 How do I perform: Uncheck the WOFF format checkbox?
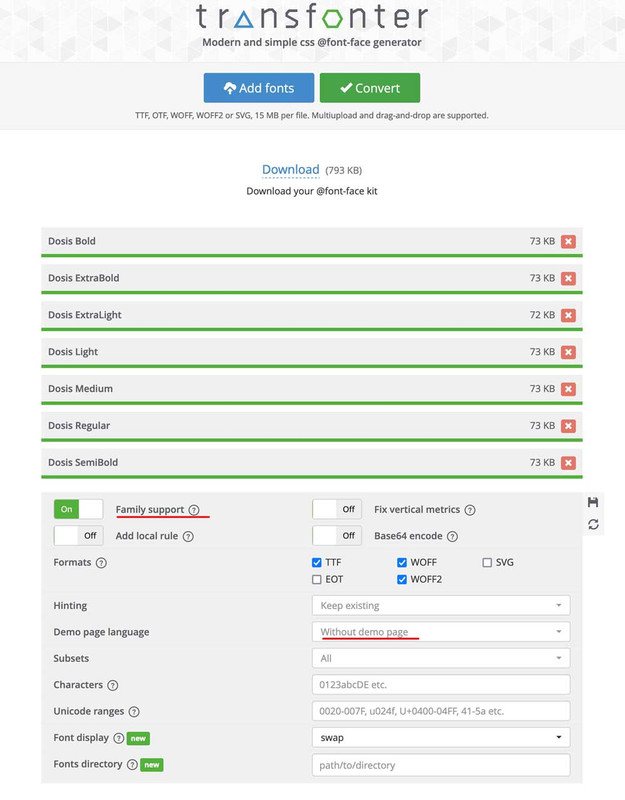coord(402,562)
